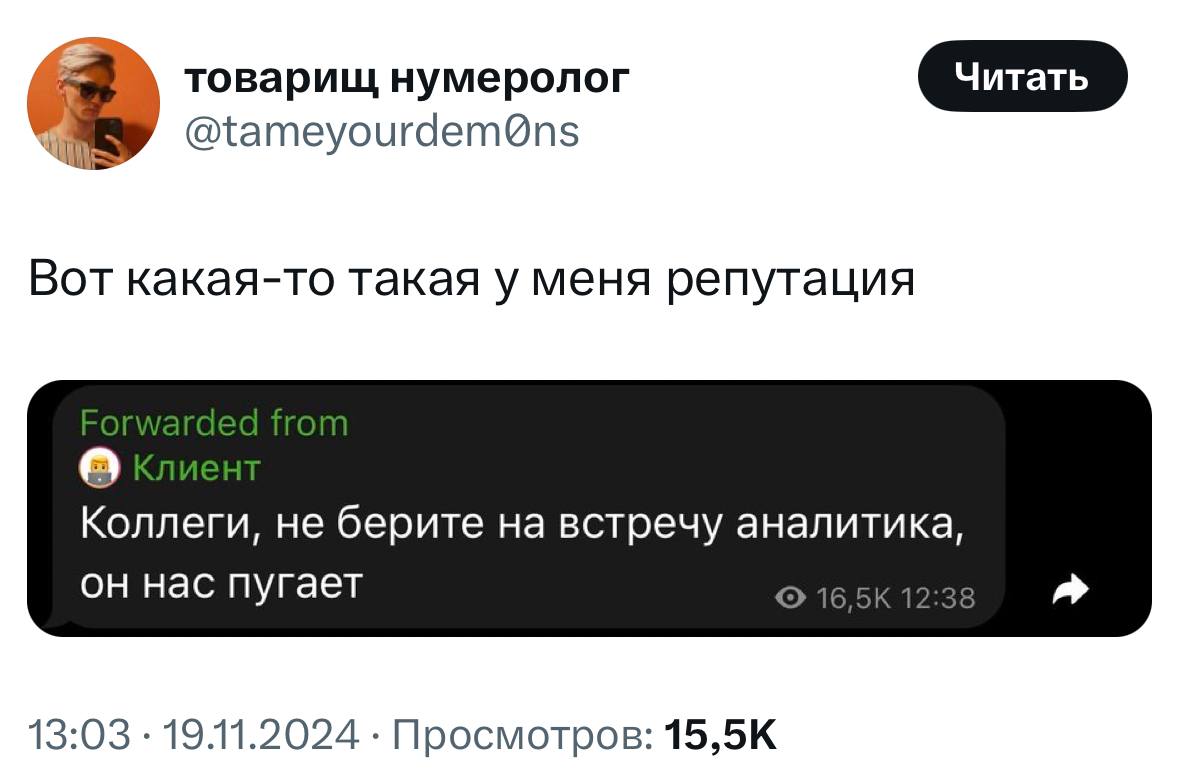Open the author's profile avatar photo
This screenshot has width=1179, height=784.
click(x=92, y=107)
